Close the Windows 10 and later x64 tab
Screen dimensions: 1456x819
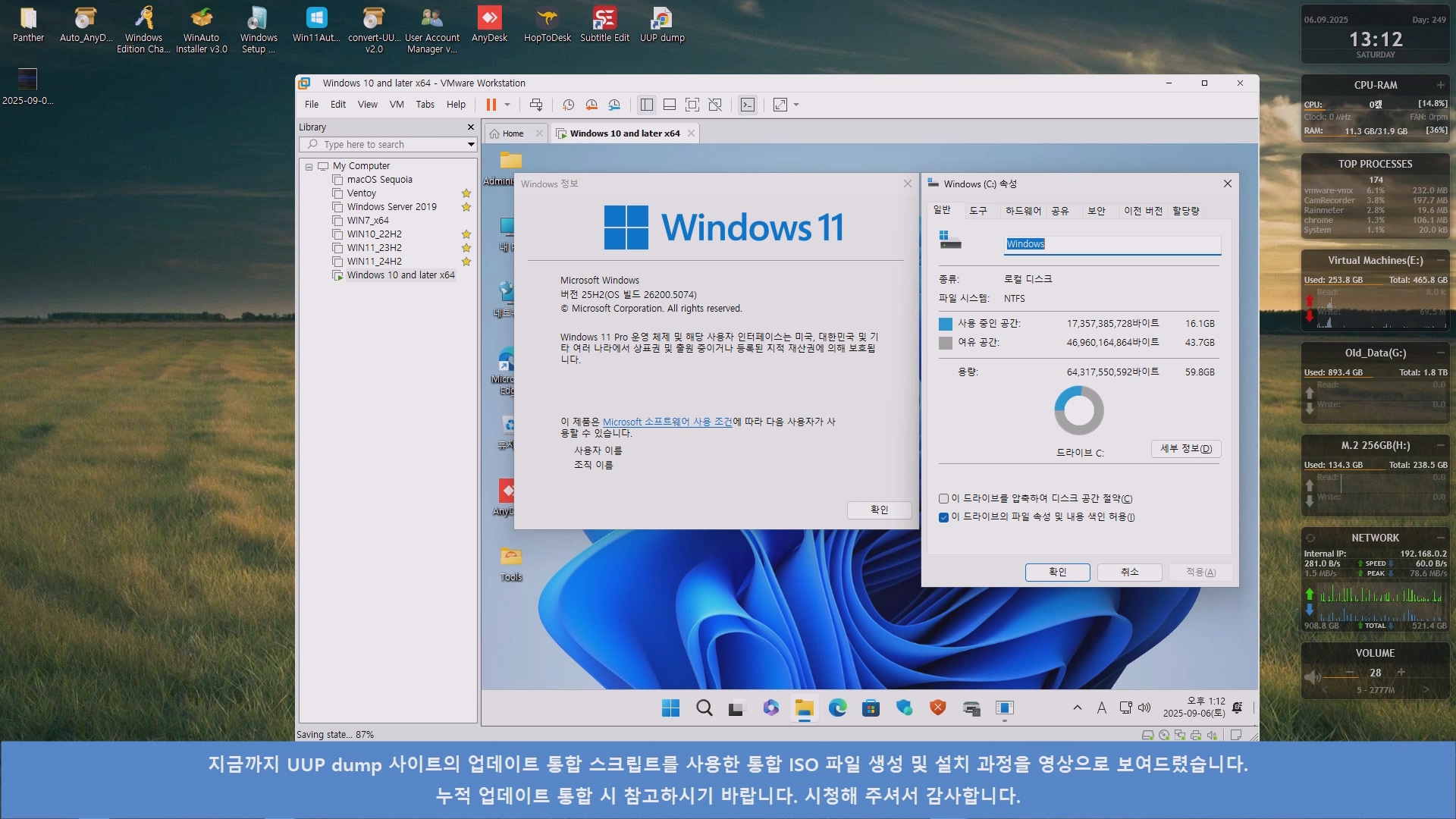[x=691, y=133]
